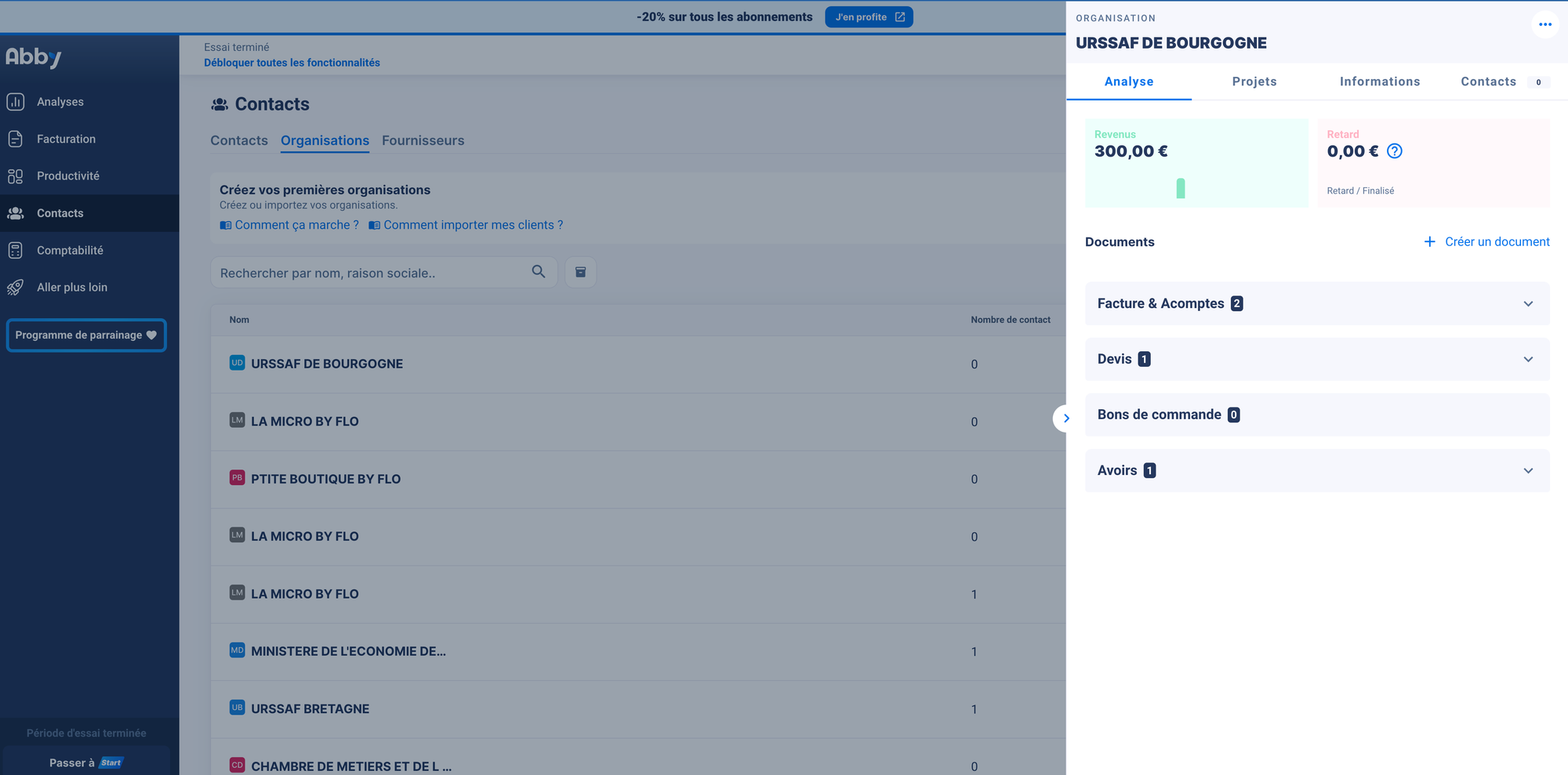1568x775 pixels.
Task: Expand the Avoirs section
Action: (x=1317, y=470)
